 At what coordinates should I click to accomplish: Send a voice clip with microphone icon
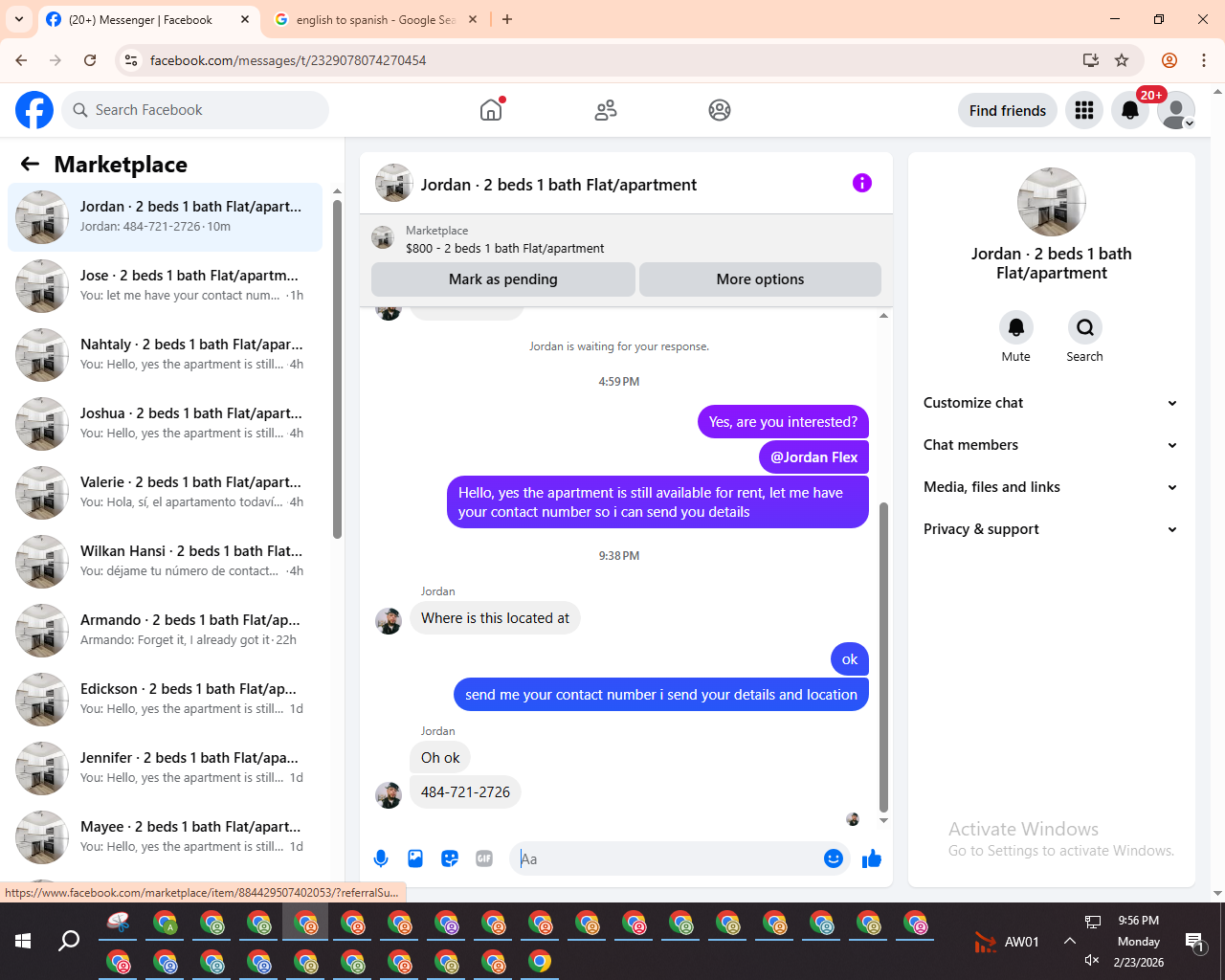381,858
